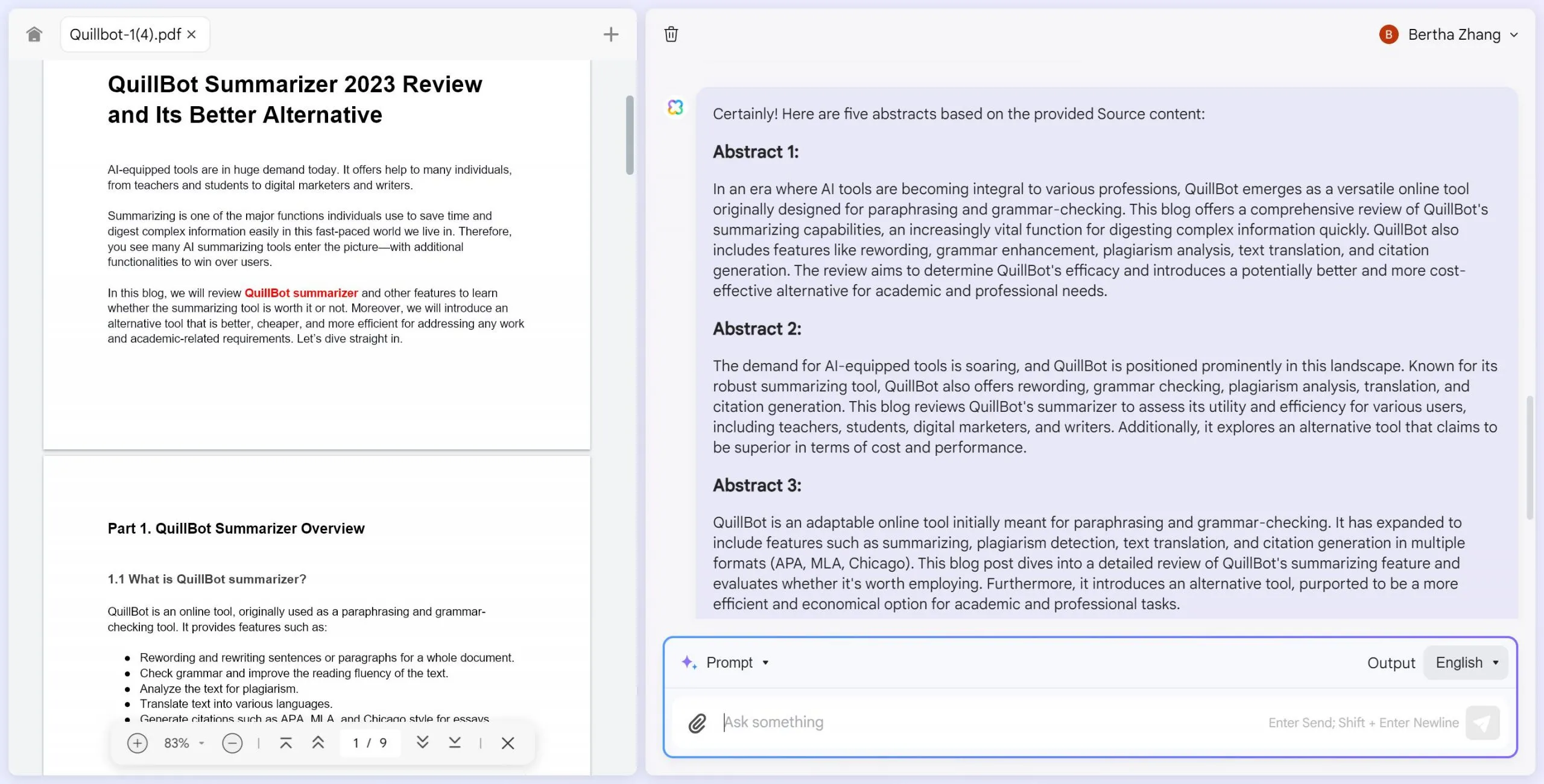Open a new tab with the plus button
1544x784 pixels.
coord(611,34)
